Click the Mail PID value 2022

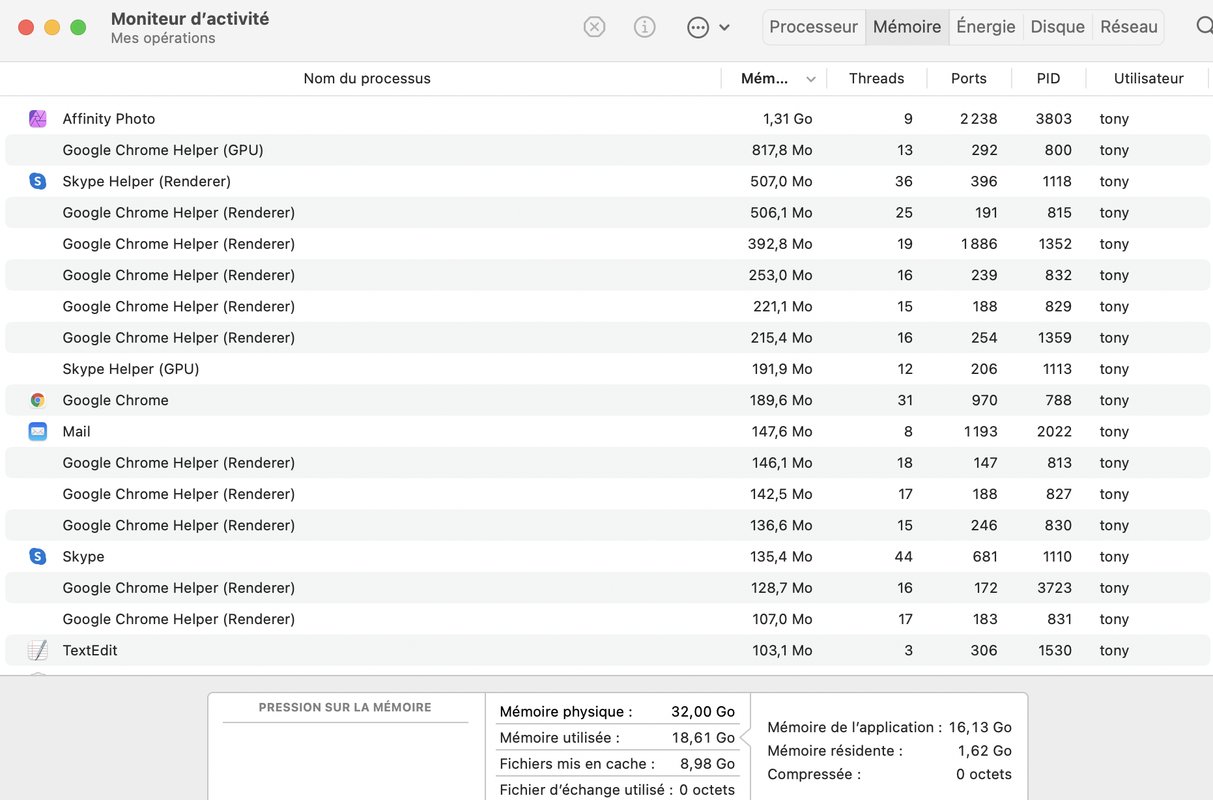coord(1053,431)
